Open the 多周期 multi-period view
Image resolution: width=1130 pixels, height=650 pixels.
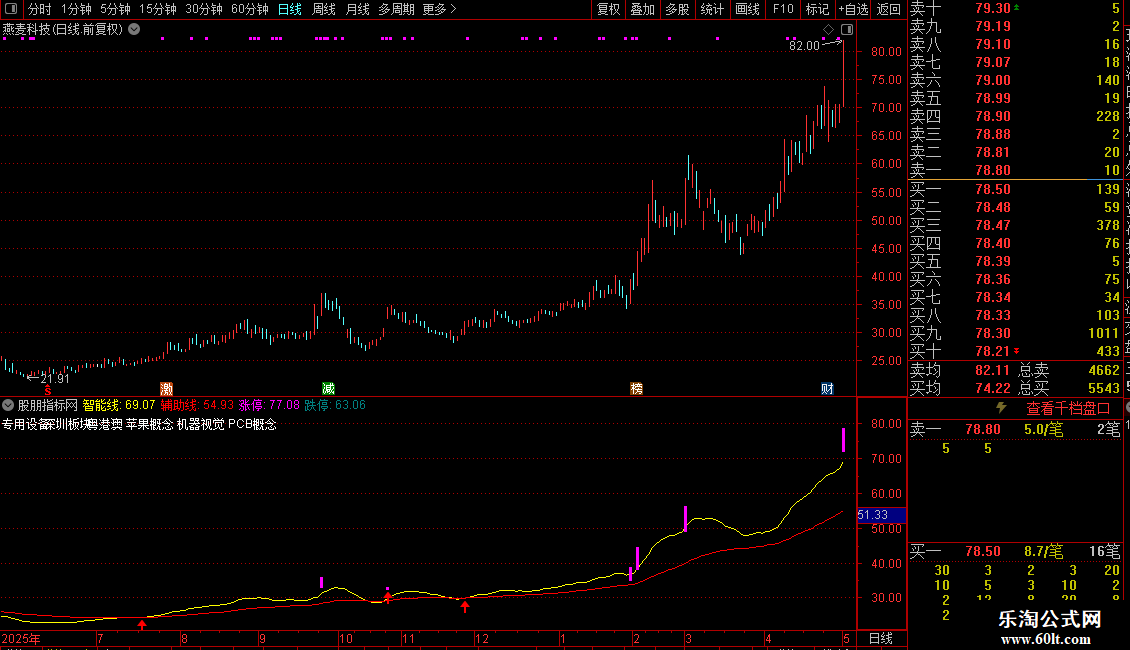396,9
